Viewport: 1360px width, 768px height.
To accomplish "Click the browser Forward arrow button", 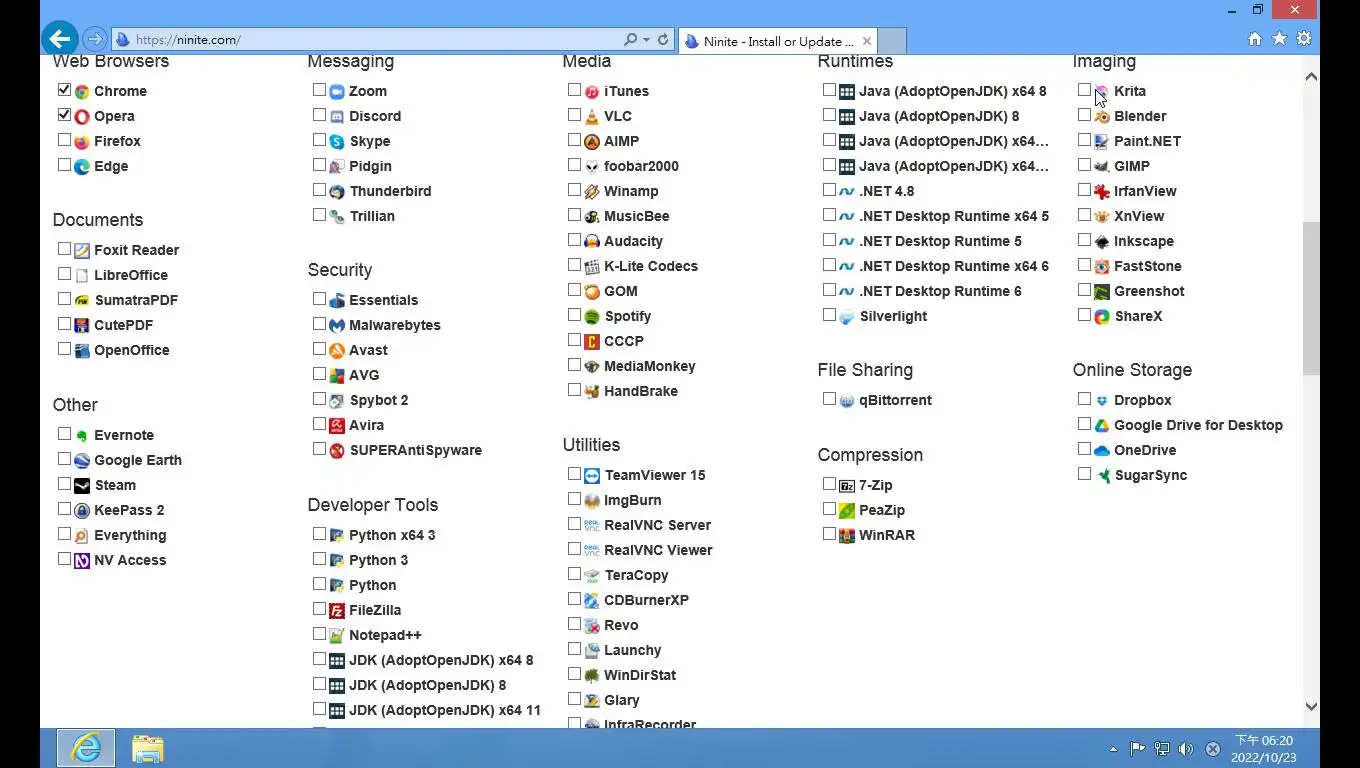I will (x=94, y=40).
